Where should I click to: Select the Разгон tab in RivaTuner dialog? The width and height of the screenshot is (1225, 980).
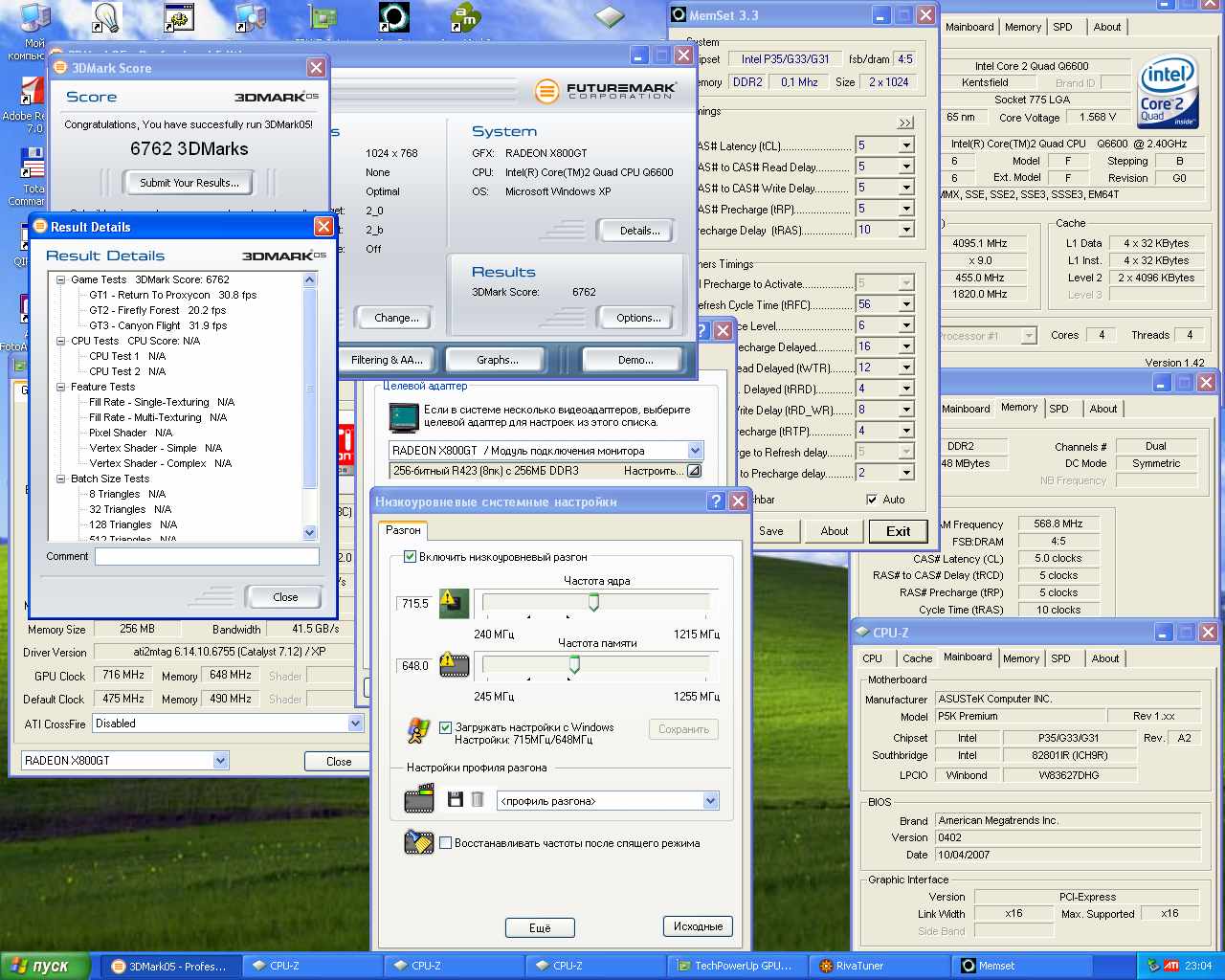pyautogui.click(x=403, y=530)
